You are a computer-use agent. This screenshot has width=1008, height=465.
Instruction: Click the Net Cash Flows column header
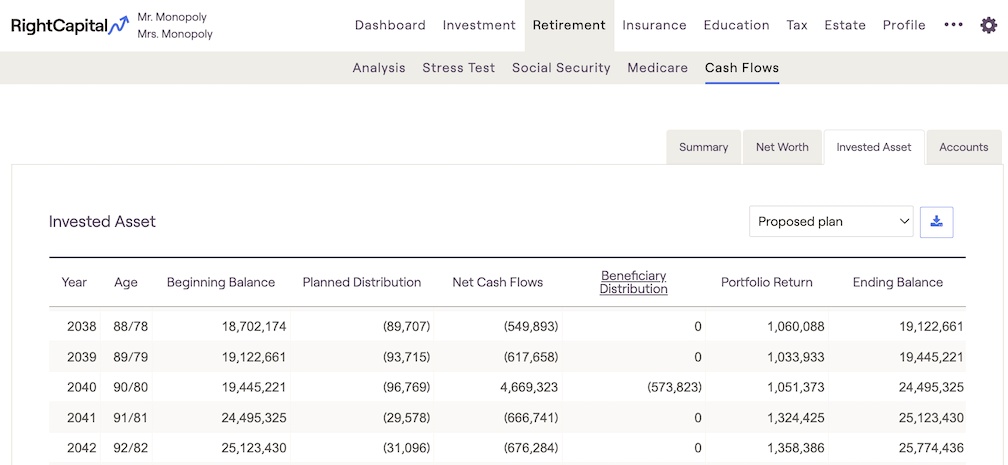[498, 282]
